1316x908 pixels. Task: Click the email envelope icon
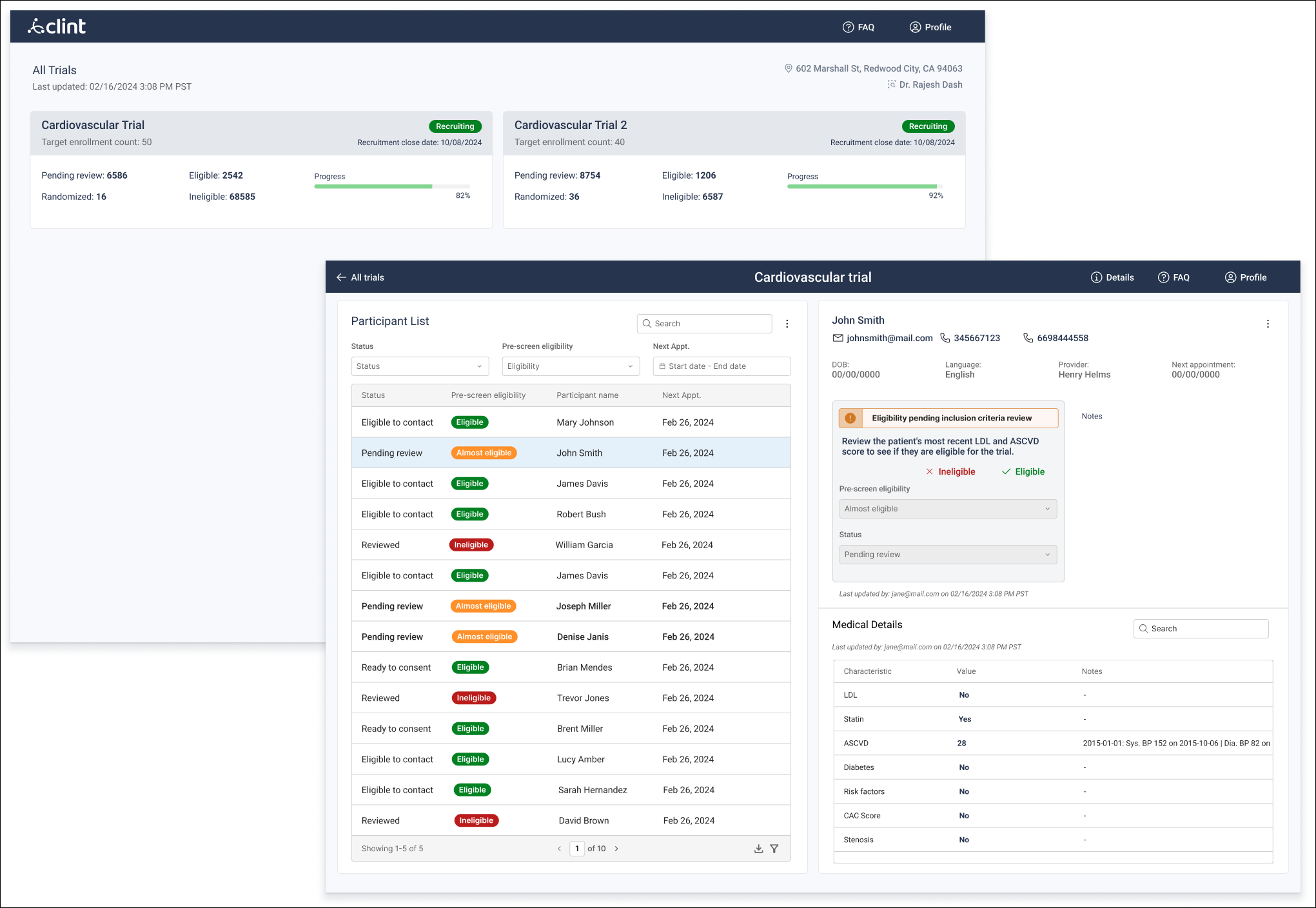pyautogui.click(x=838, y=338)
